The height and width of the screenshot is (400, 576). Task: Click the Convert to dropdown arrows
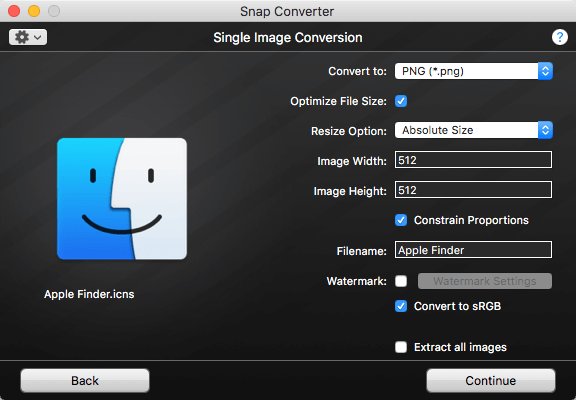point(546,71)
